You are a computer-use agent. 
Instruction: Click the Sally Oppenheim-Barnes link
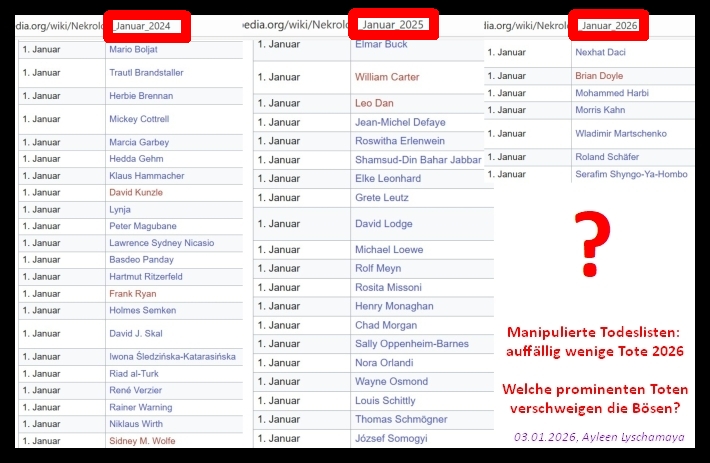(411, 344)
